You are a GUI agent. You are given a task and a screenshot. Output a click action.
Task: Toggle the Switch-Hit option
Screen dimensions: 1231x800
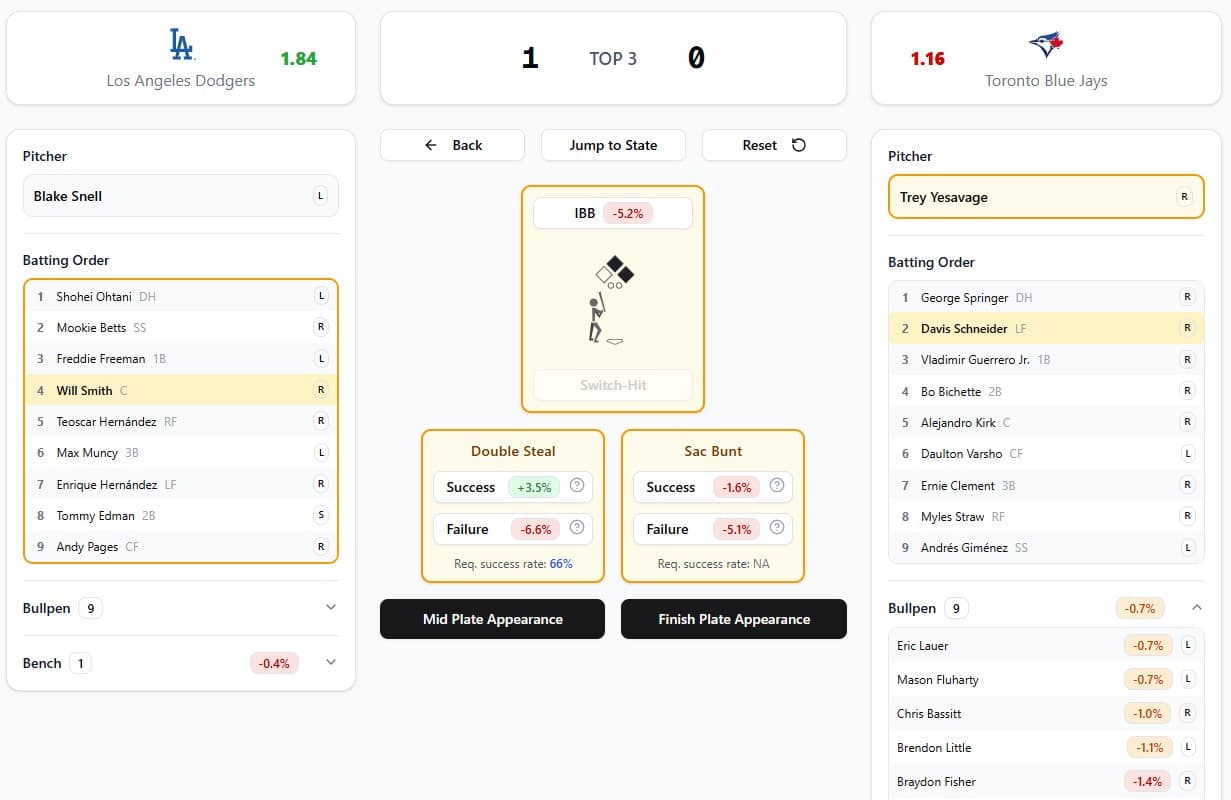[x=613, y=385]
